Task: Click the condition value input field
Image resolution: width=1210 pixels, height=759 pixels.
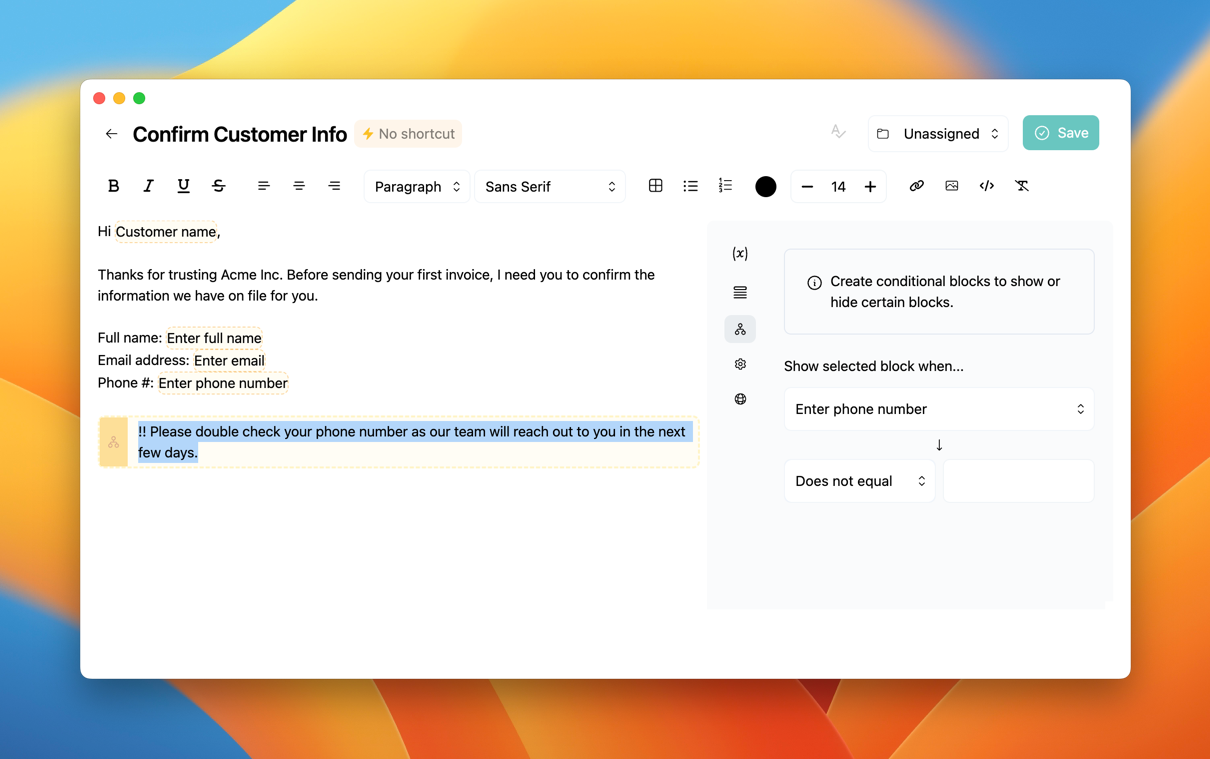Action: click(1018, 481)
